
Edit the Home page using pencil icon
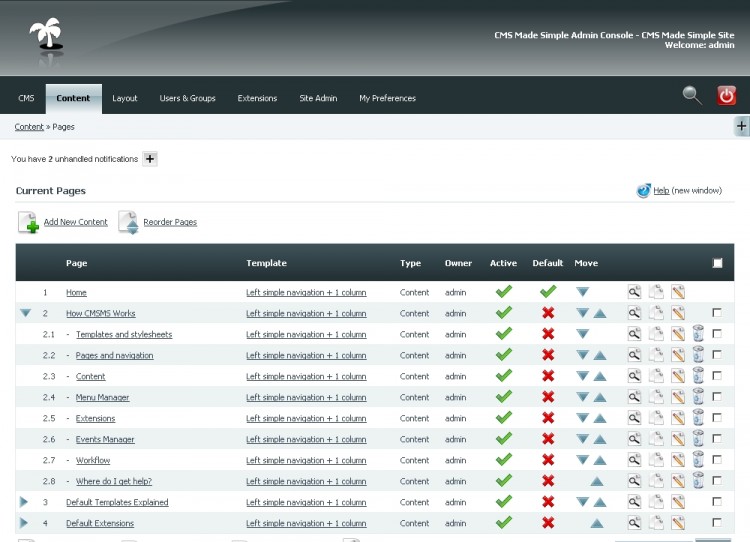tap(678, 292)
